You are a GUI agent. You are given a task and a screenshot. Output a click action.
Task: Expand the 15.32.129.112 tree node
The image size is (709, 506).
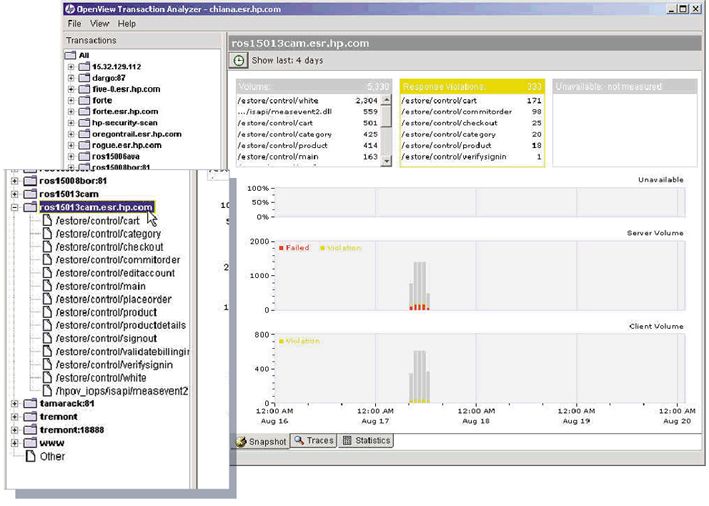point(71,66)
